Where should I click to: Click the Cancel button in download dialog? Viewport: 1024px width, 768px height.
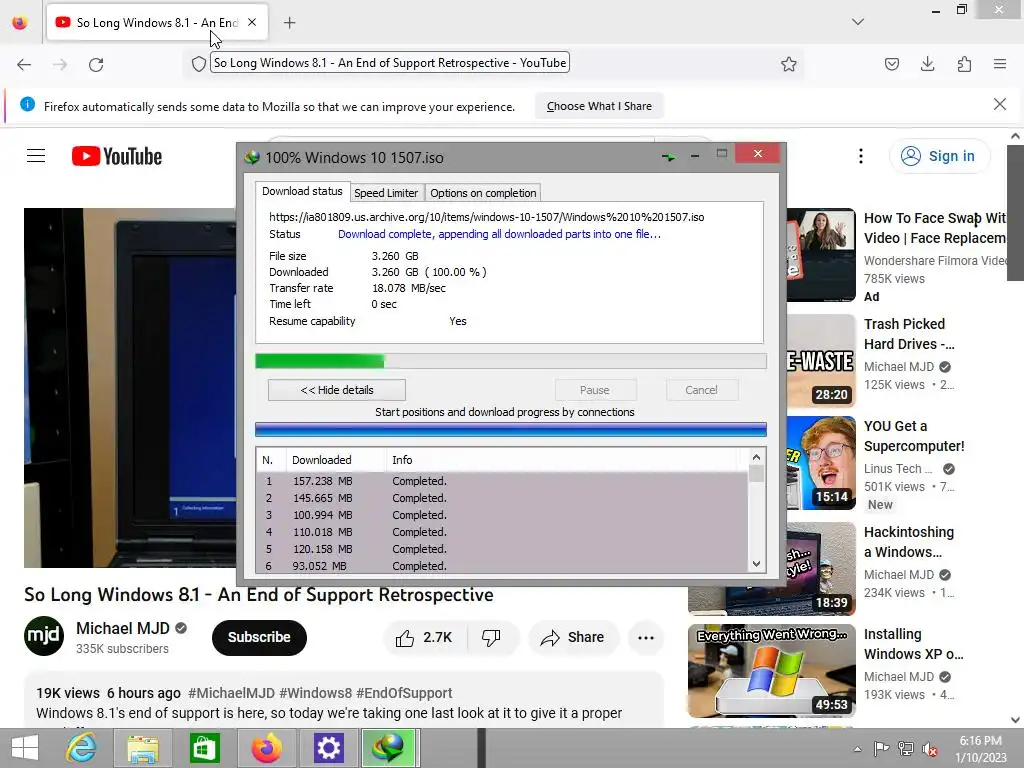[701, 390]
